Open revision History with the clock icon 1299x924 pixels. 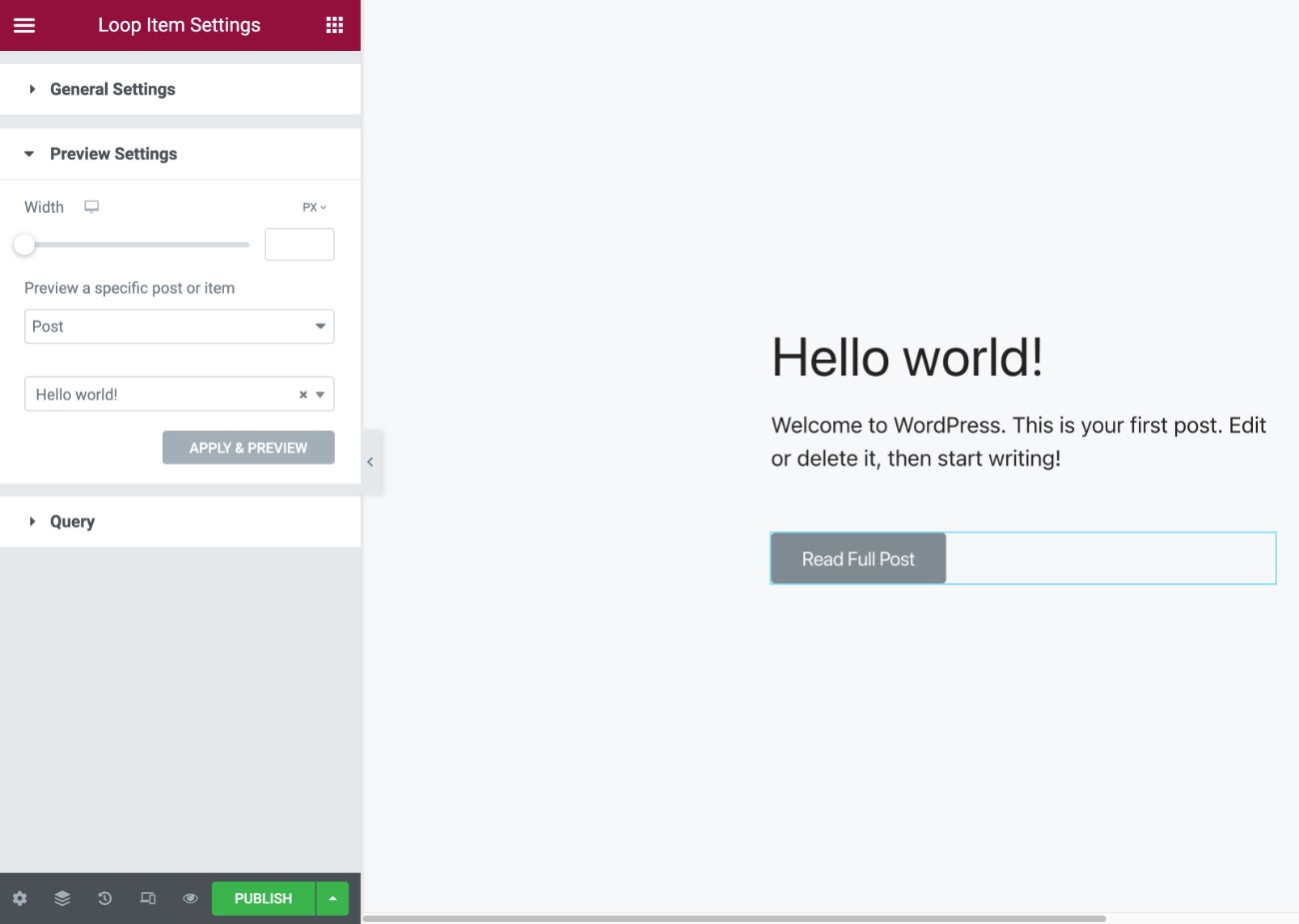point(105,898)
